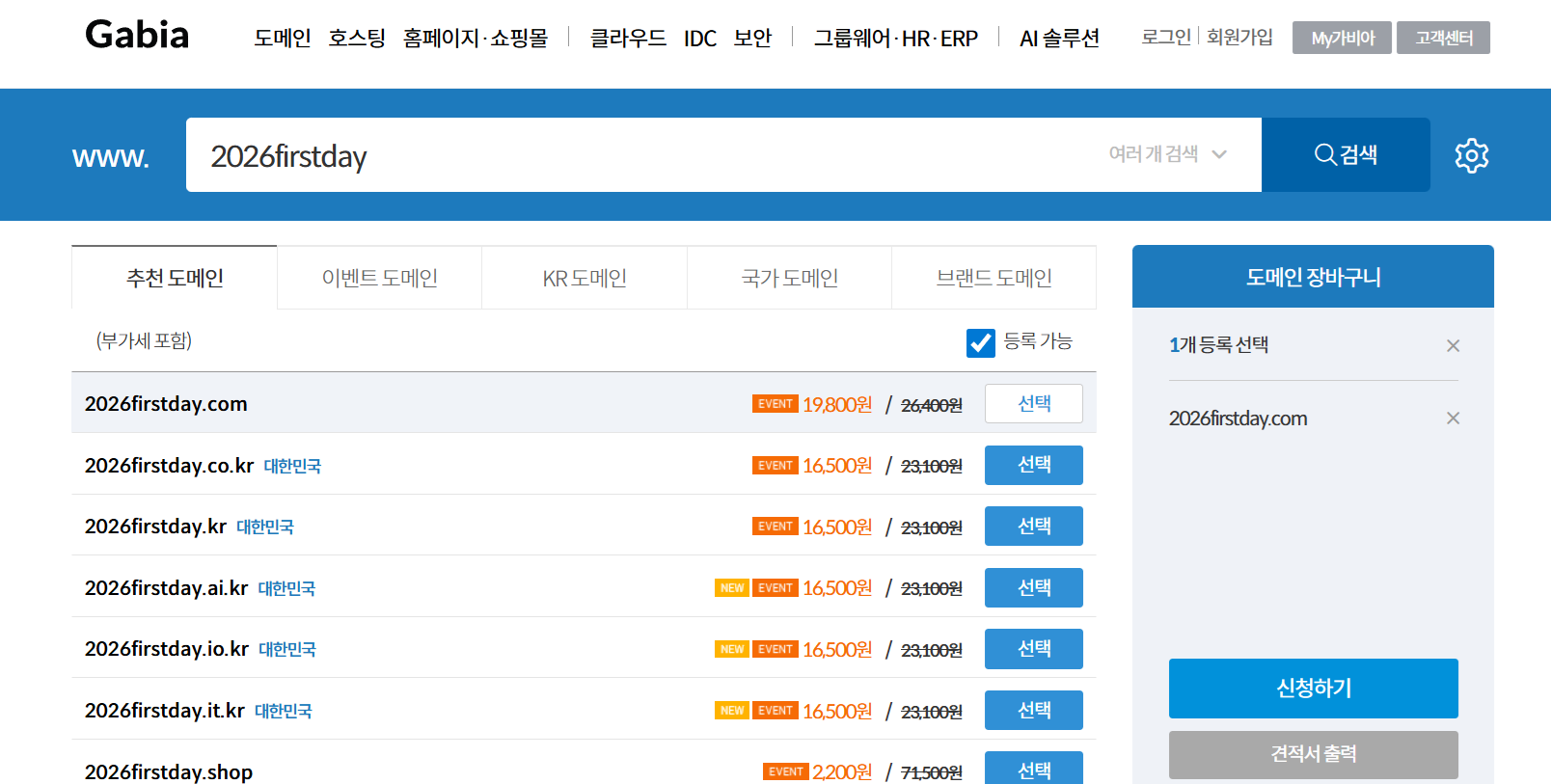1551x784 pixels.
Task: Open the 클라우드 menu
Action: click(628, 38)
